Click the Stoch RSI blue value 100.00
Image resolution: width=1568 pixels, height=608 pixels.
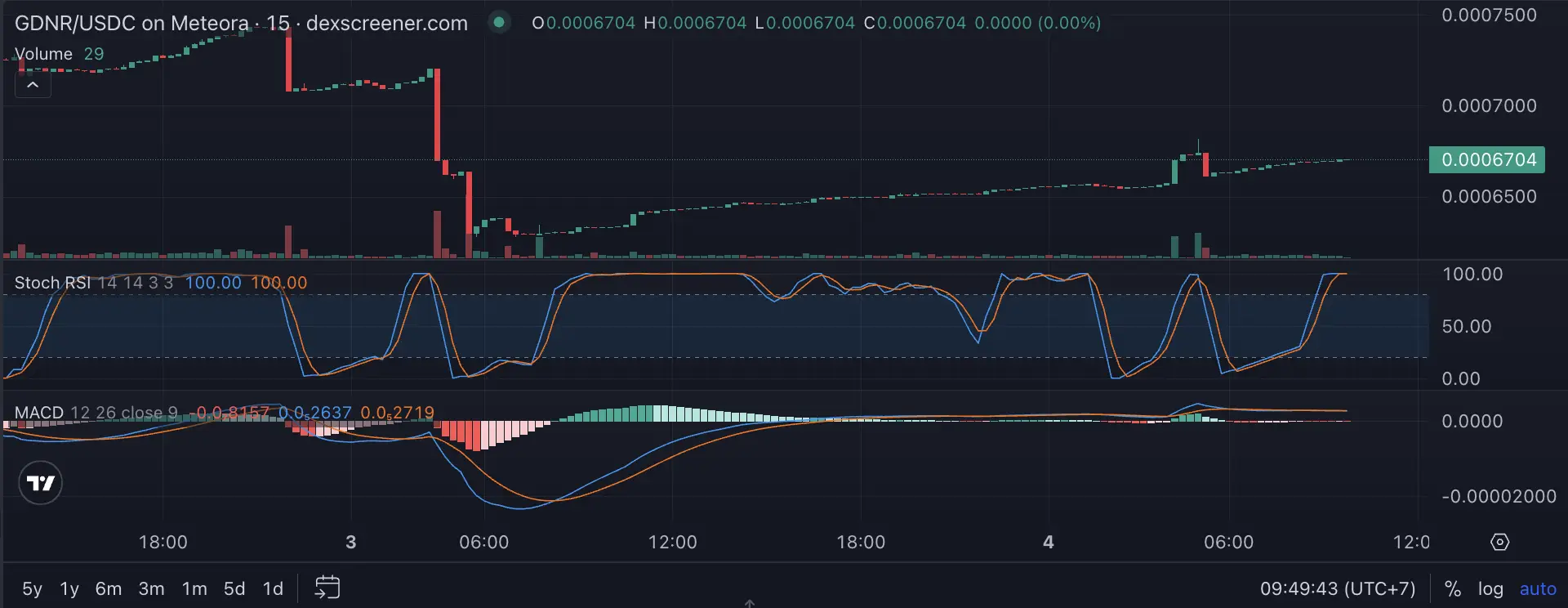click(213, 283)
